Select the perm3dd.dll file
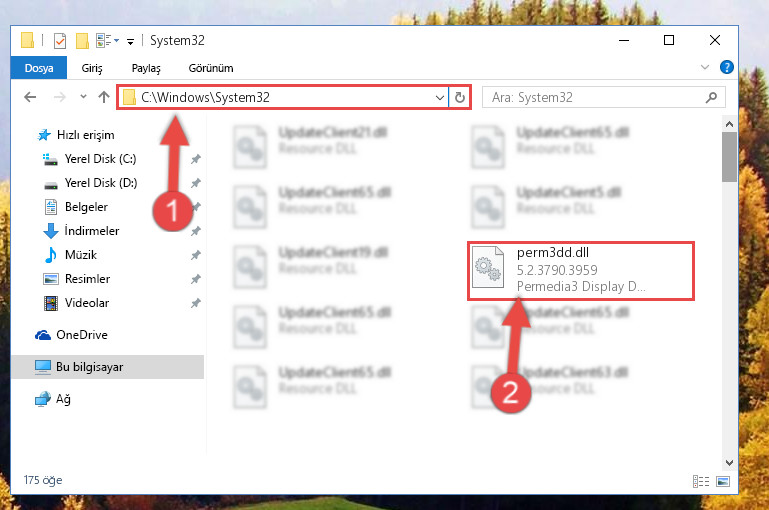 pyautogui.click(x=581, y=270)
